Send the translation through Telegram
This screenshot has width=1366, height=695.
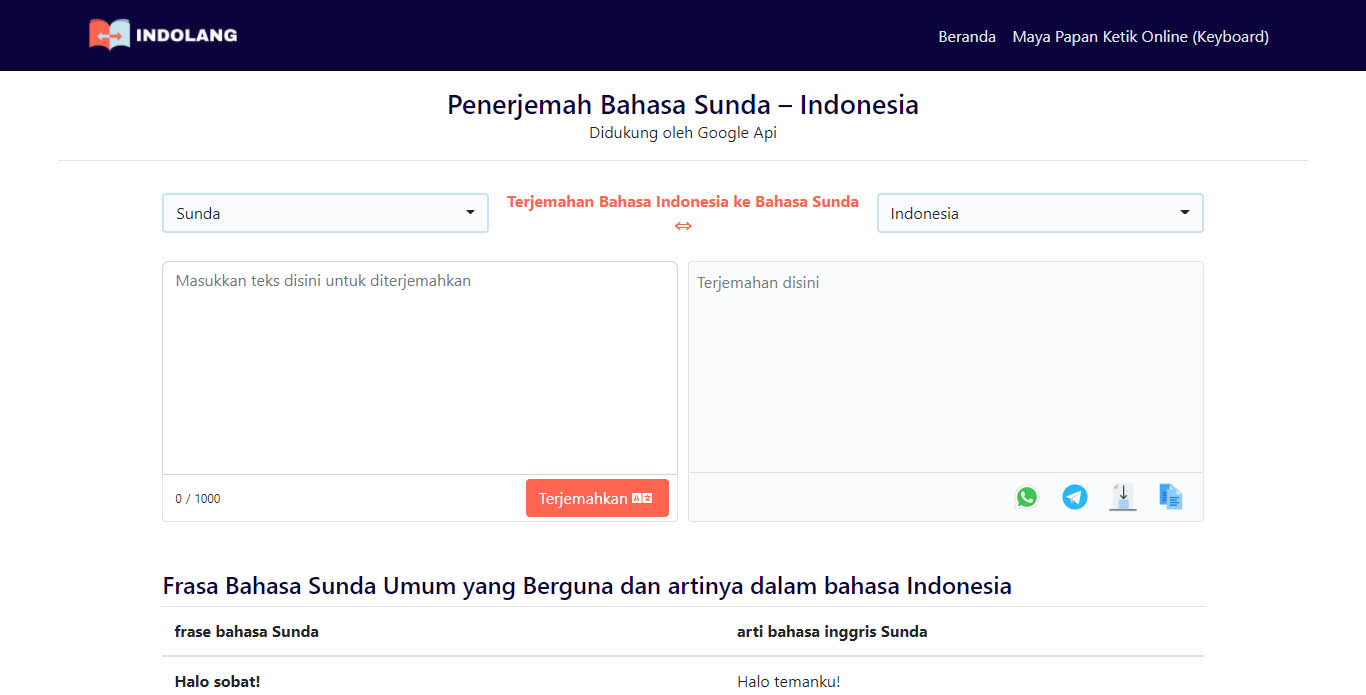point(1074,497)
